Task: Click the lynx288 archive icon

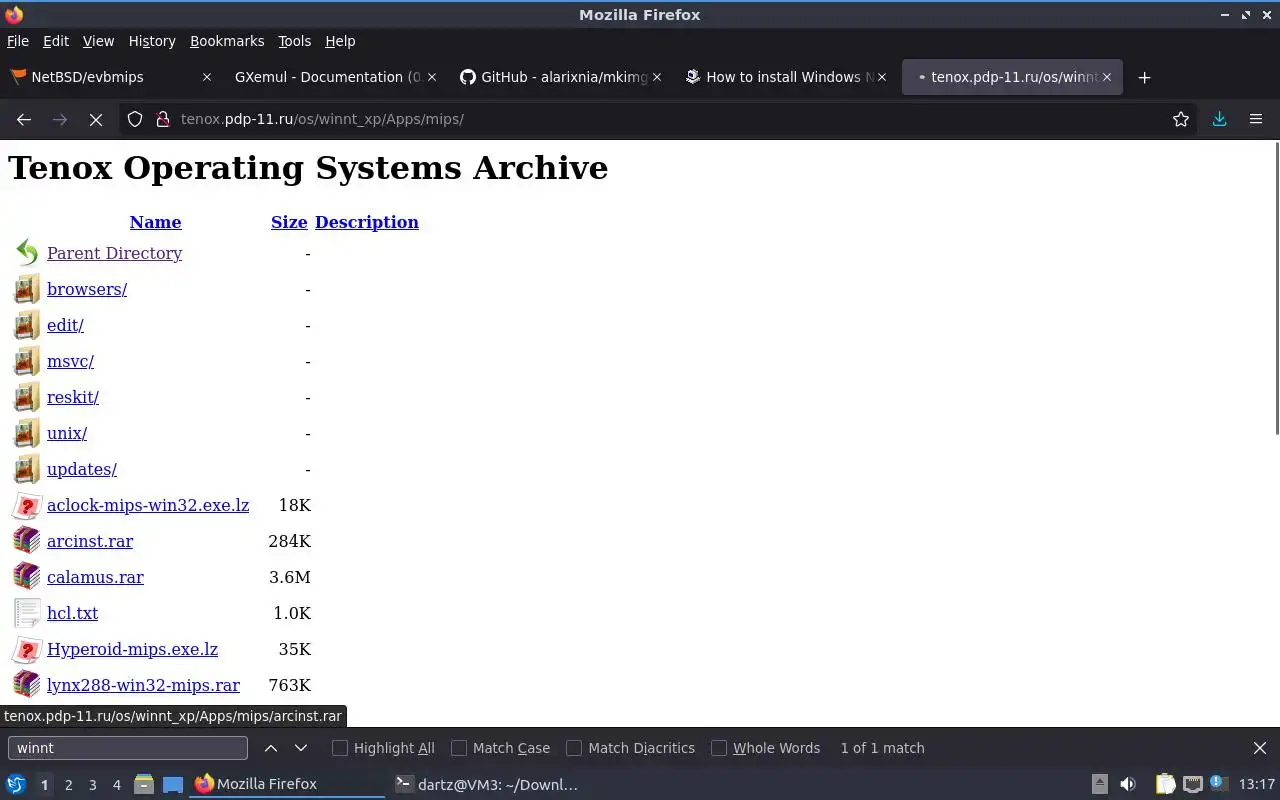Action: tap(27, 685)
